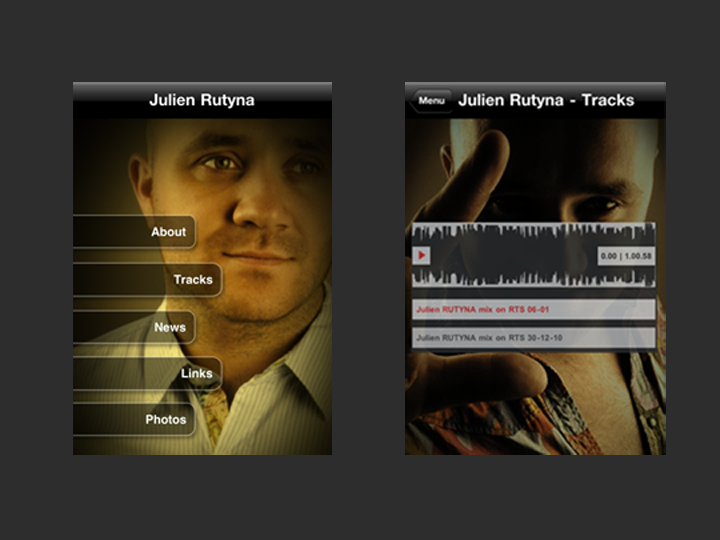The height and width of the screenshot is (540, 720).
Task: Select track Julien RUTYNA mix on RTS 30-12-10
Action: pos(533,338)
